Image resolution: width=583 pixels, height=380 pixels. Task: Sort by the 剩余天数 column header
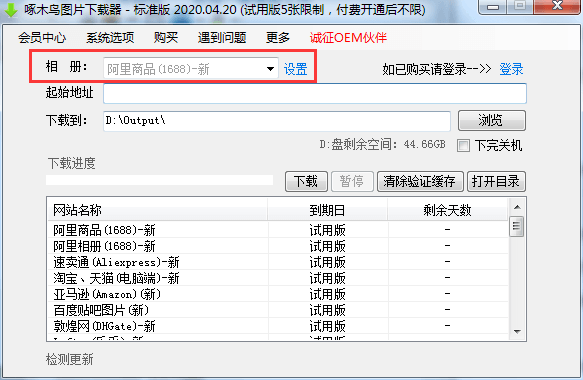coord(447,210)
